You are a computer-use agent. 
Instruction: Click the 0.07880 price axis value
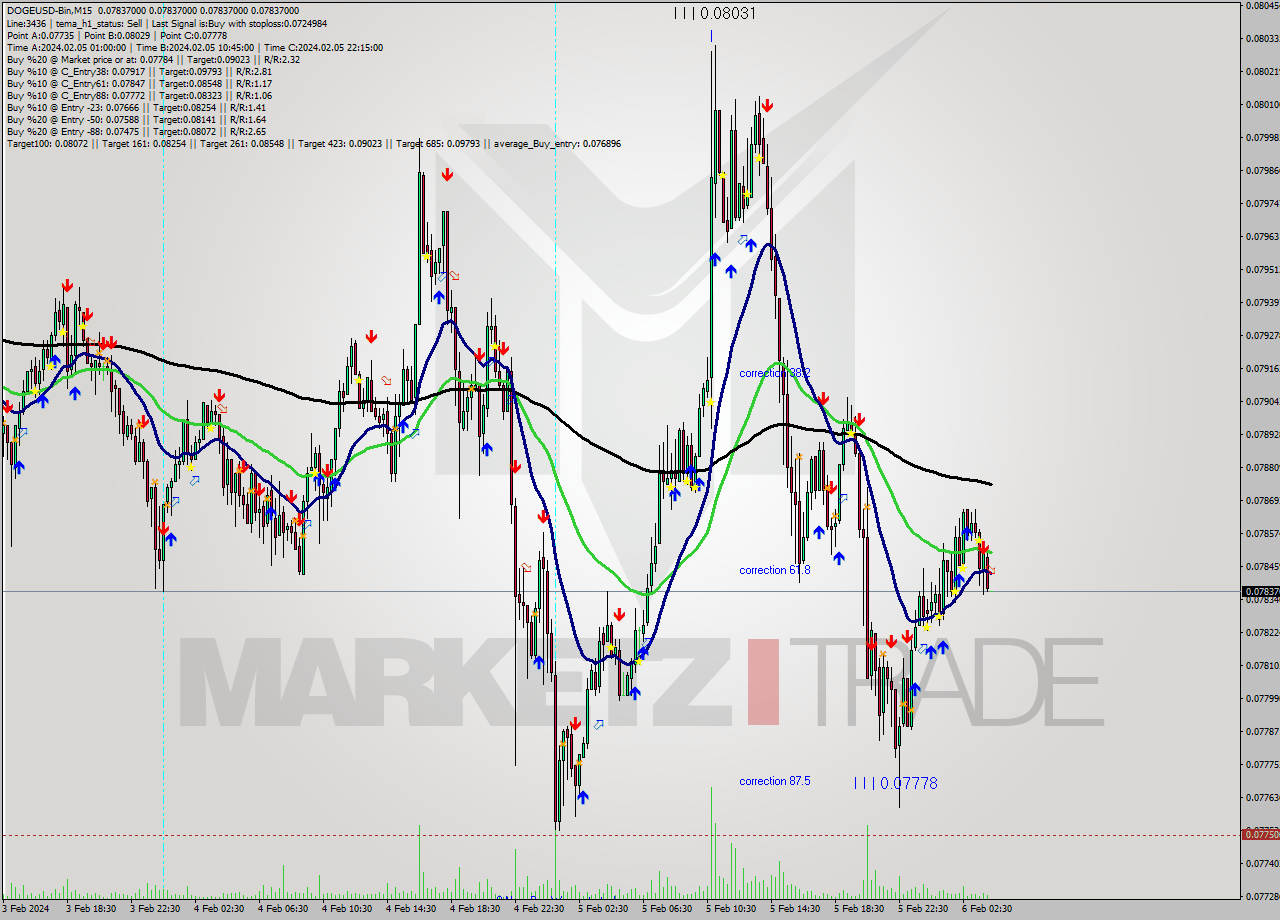(1262, 468)
